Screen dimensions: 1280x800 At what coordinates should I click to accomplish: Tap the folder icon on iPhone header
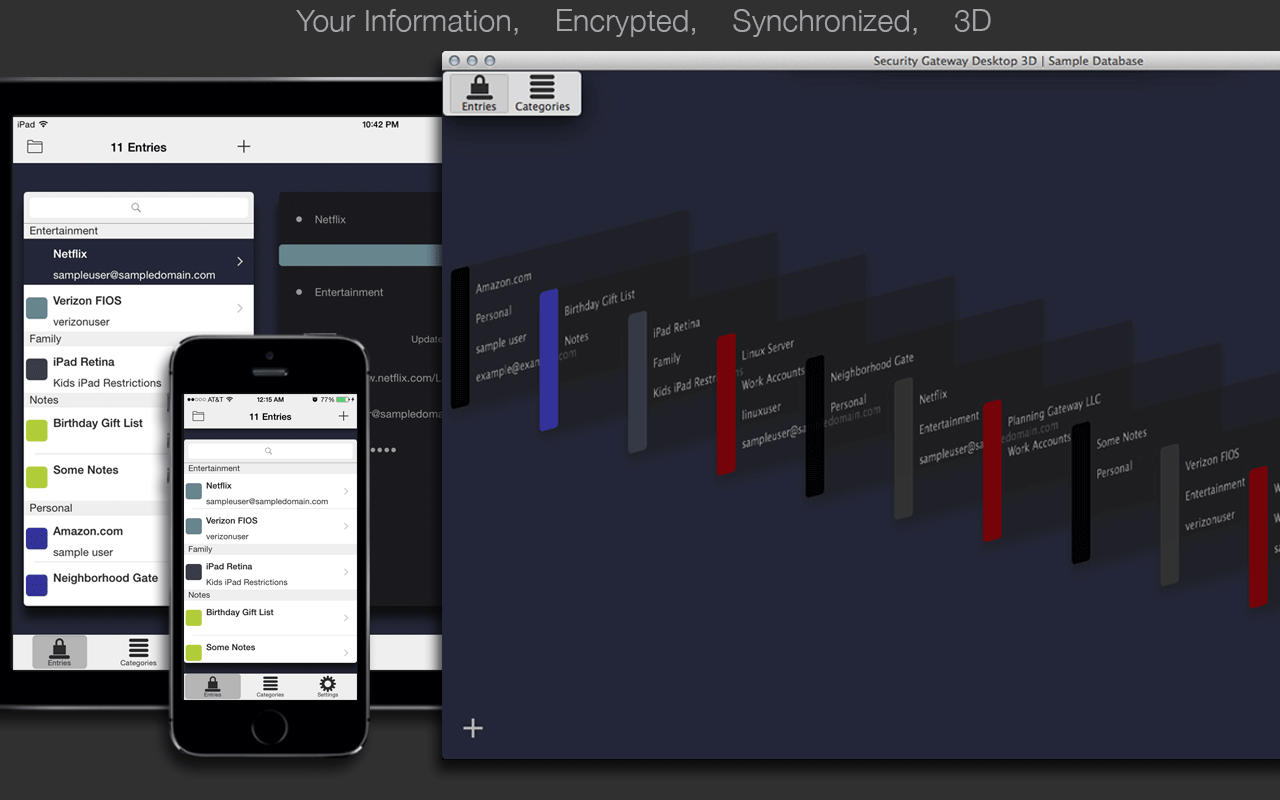(198, 416)
